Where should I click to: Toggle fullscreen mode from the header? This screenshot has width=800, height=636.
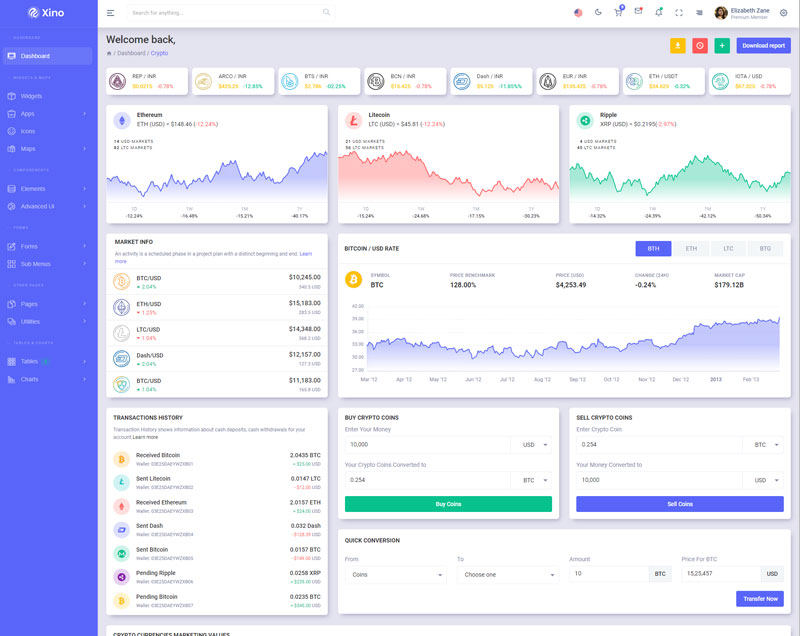point(679,13)
